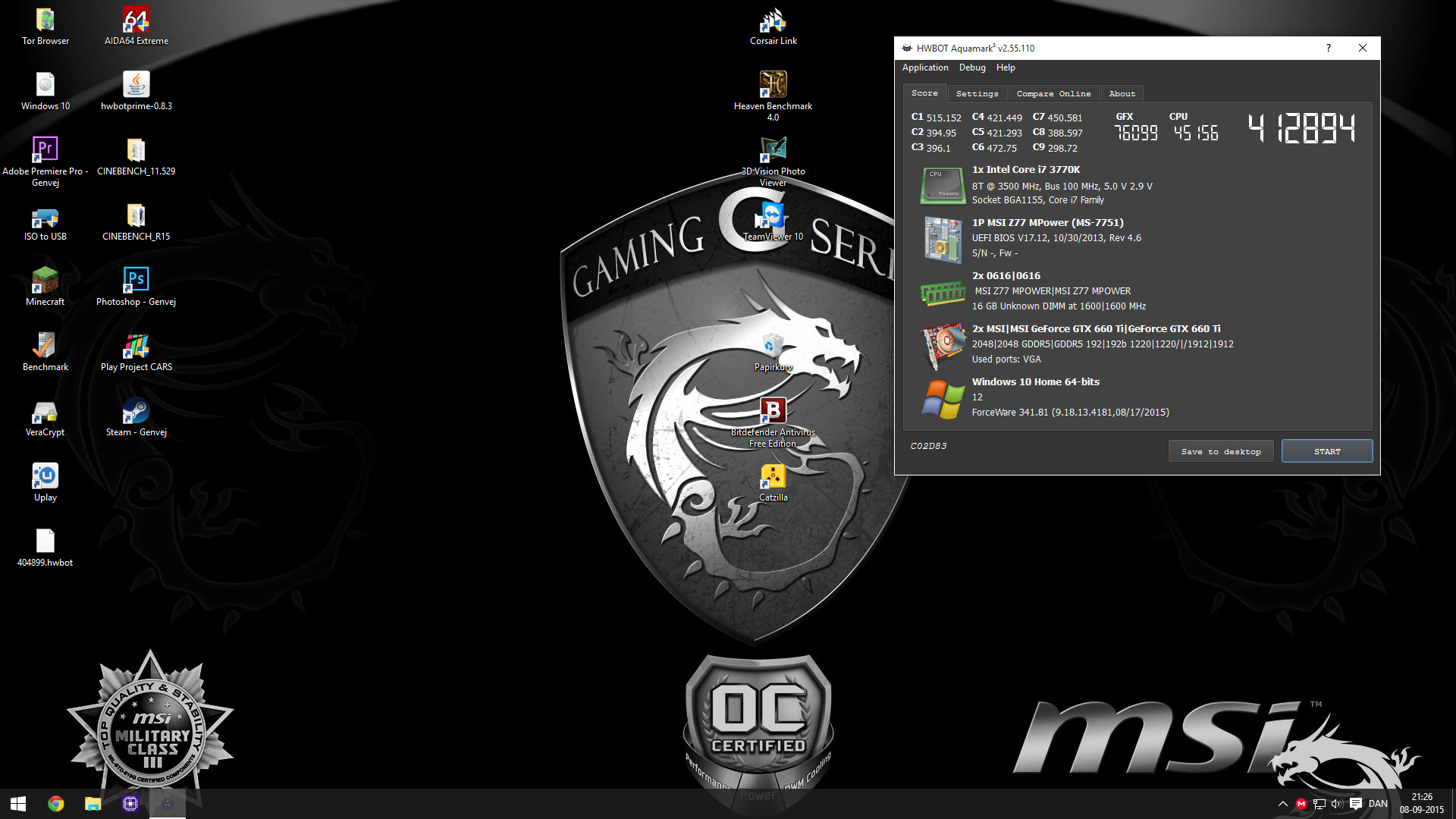Viewport: 1456px width, 819px height.
Task: Open the volume control in tray
Action: (x=1337, y=804)
